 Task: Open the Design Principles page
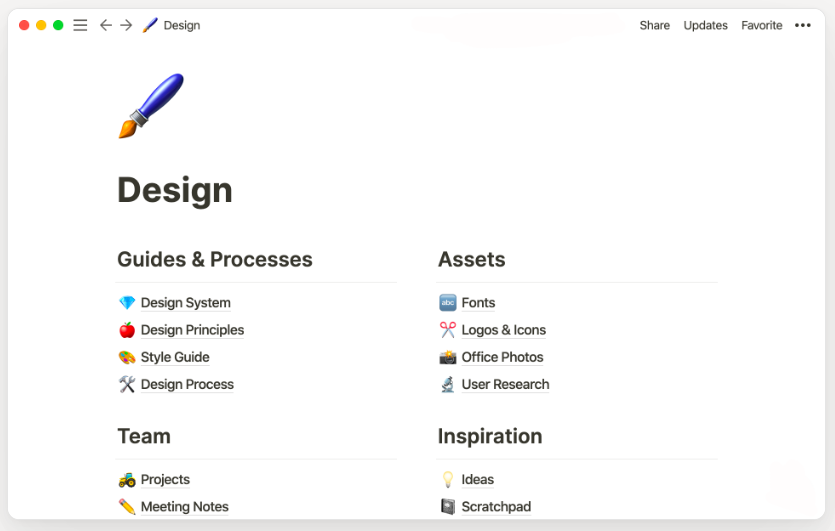192,330
